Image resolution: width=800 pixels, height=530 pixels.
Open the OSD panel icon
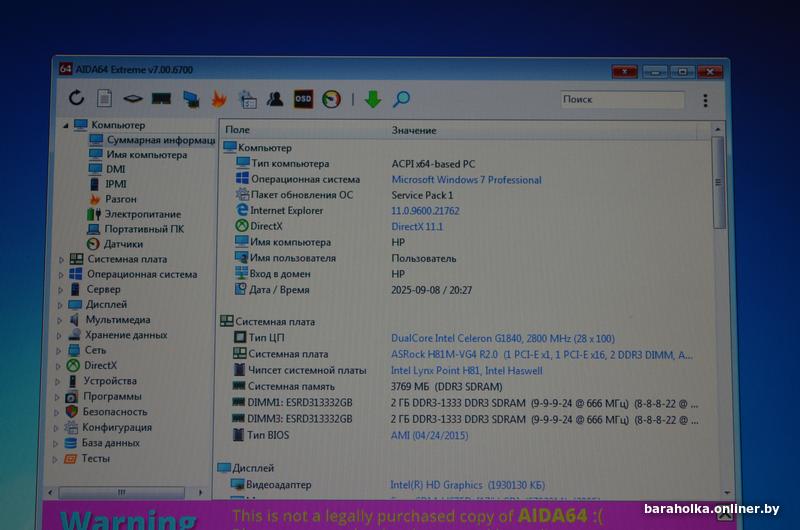click(x=303, y=99)
